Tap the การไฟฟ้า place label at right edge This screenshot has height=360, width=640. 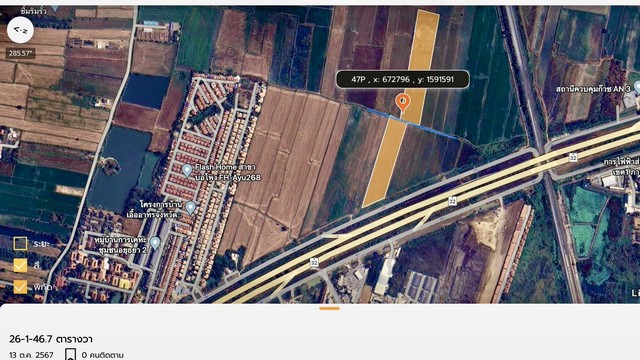(x=621, y=167)
